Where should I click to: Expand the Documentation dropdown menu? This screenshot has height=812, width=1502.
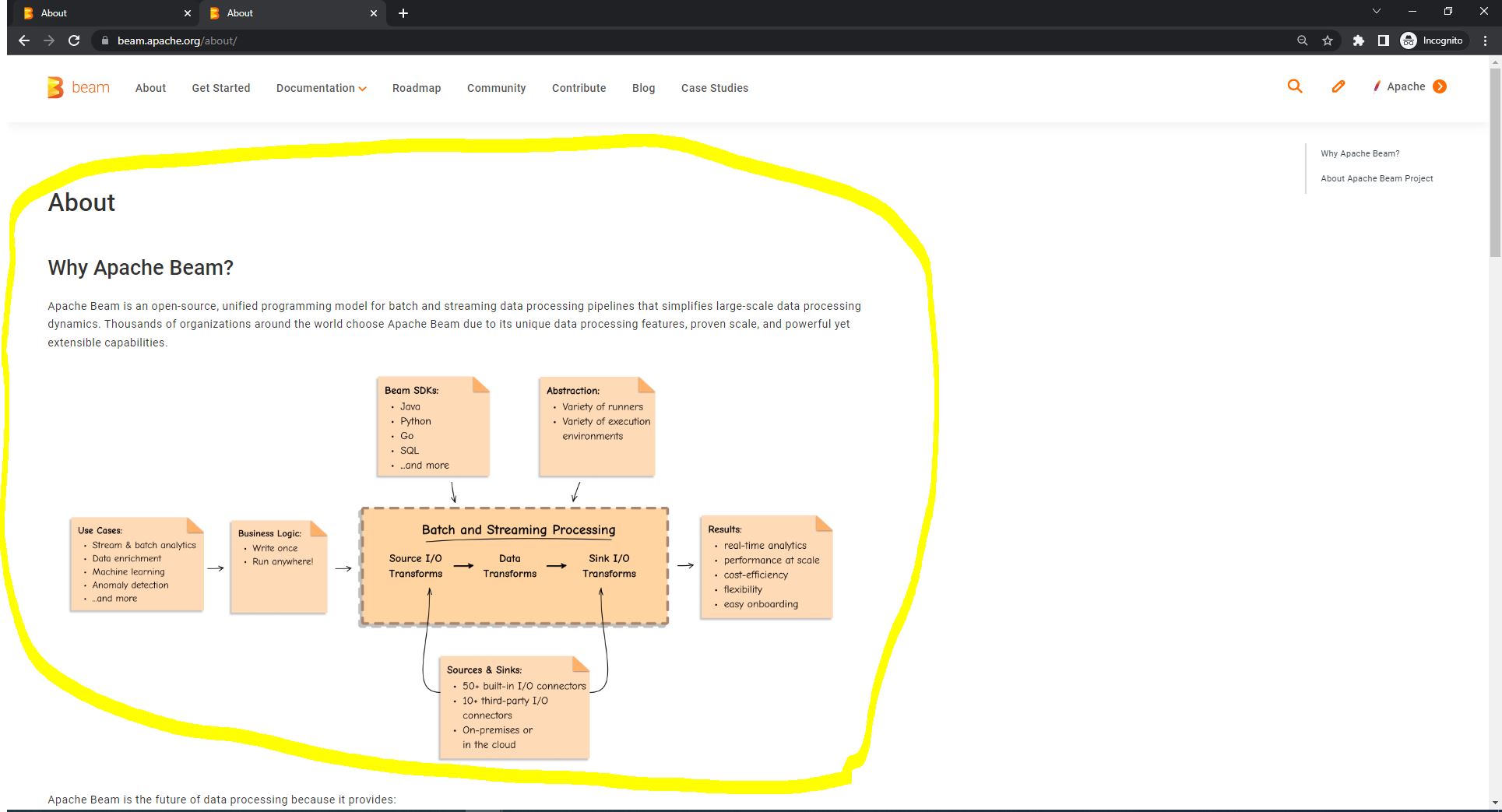321,88
